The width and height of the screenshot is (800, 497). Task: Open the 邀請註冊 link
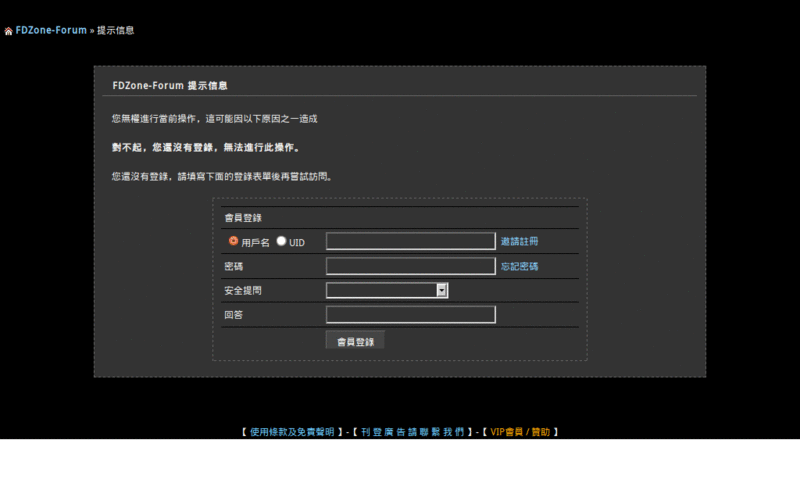[x=519, y=241]
